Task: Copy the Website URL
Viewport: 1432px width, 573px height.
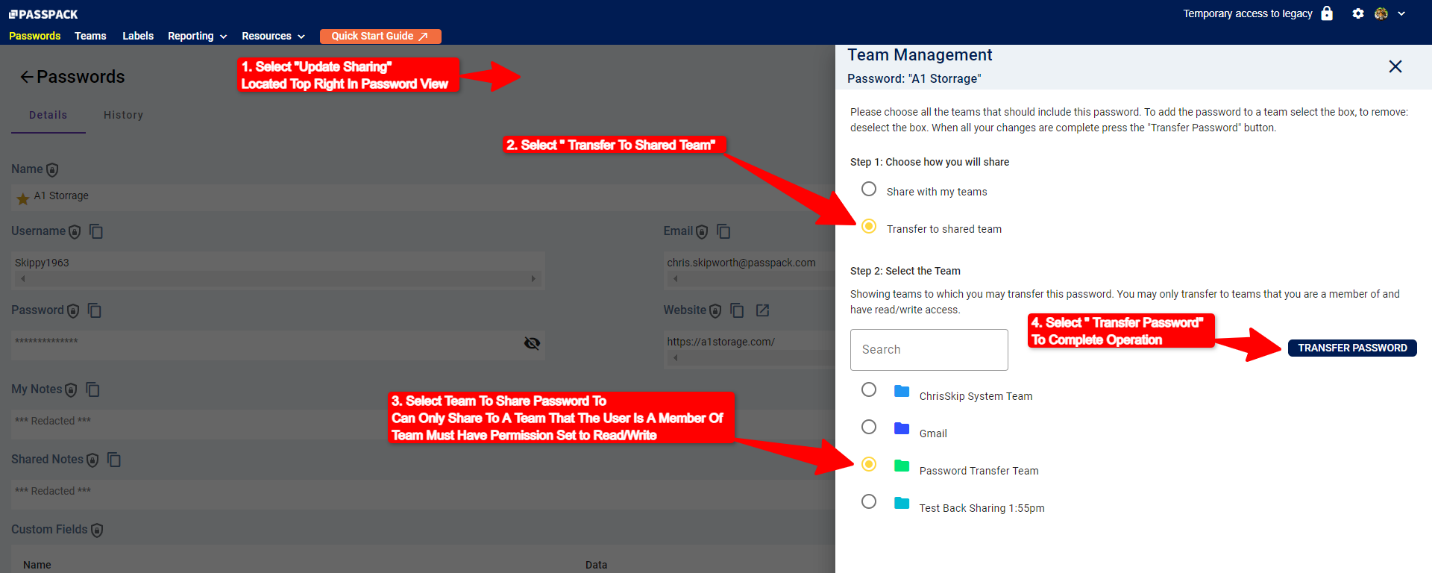Action: 737,311
